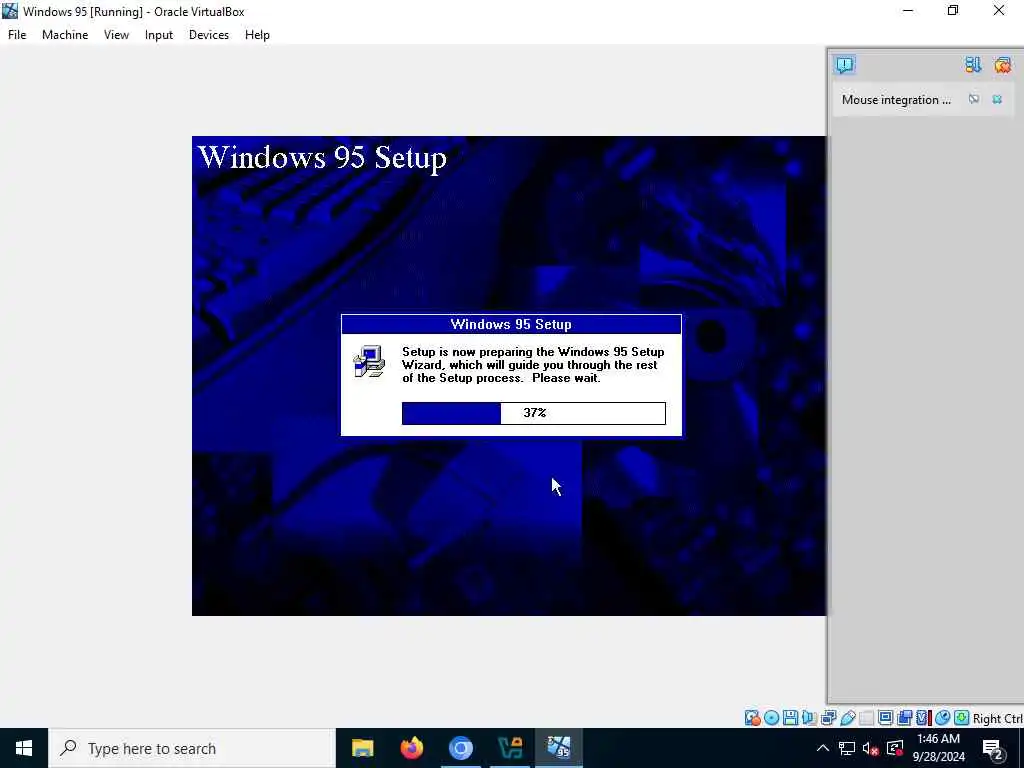Click the muted volume tray icon

coord(870,748)
